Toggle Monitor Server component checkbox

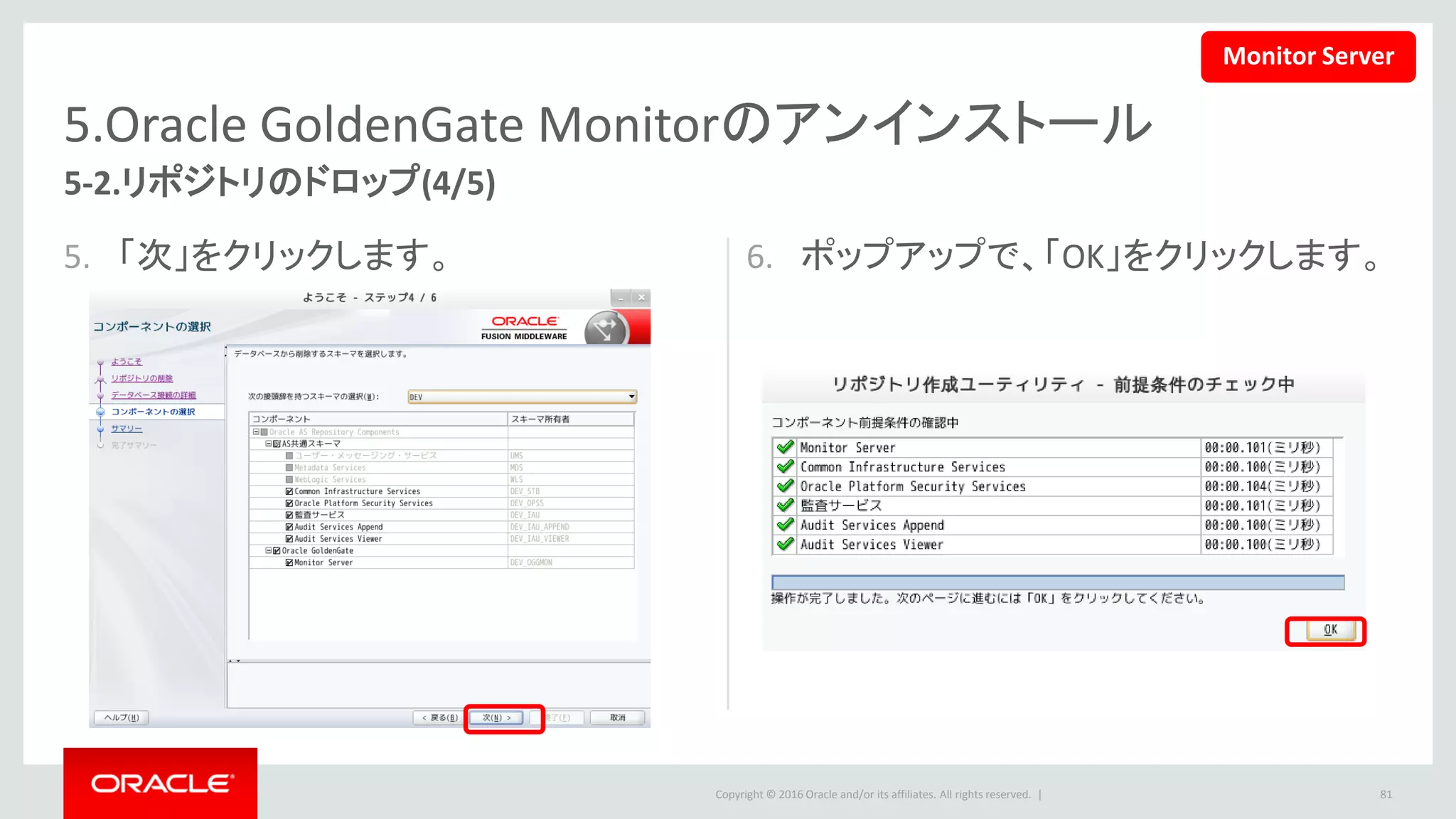coord(289,562)
